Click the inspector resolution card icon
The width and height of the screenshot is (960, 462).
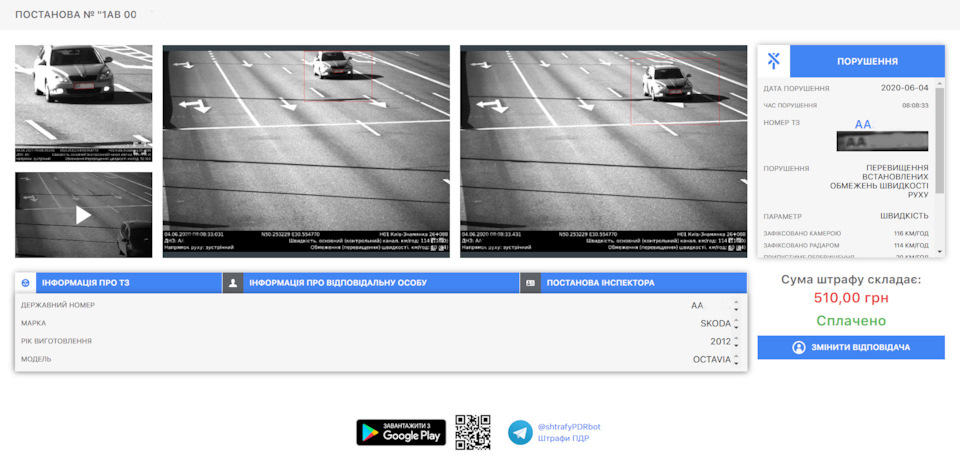(530, 283)
